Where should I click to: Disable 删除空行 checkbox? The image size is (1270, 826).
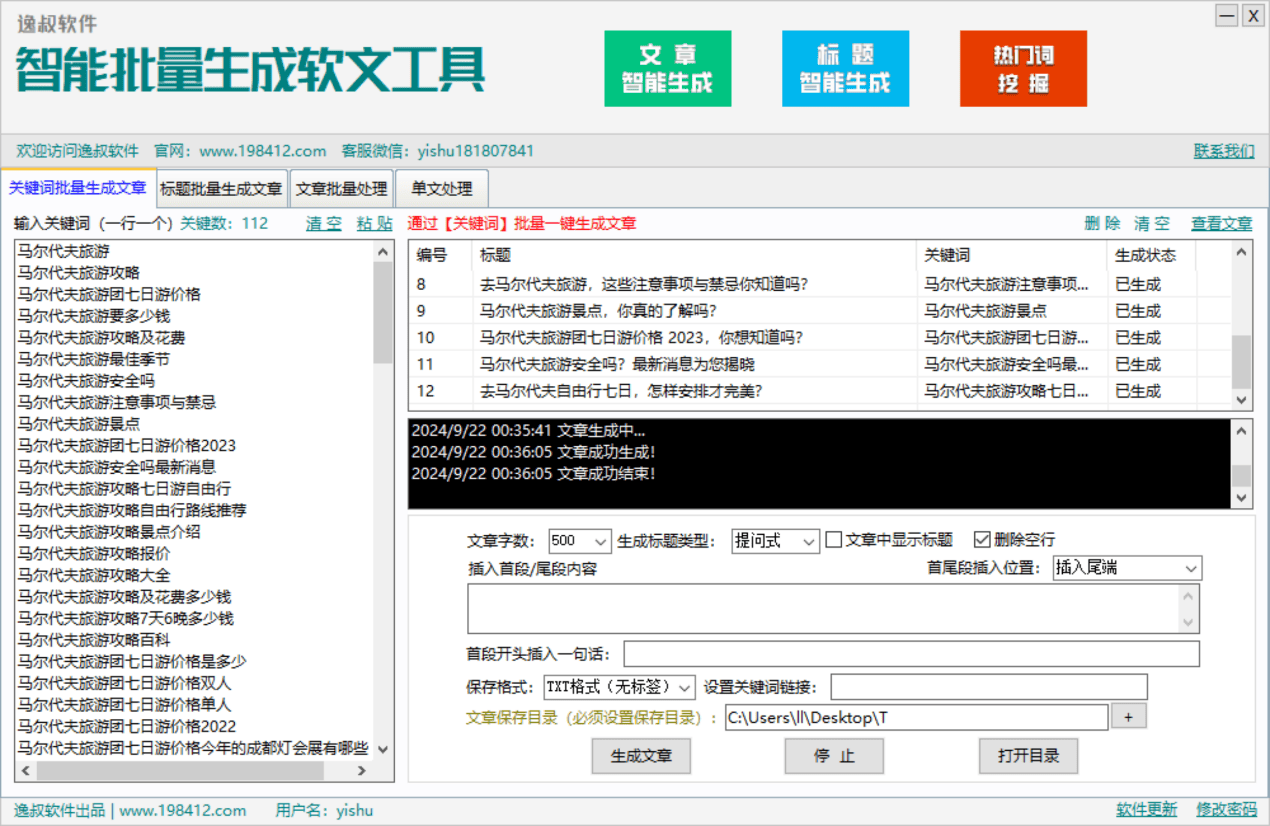(981, 540)
